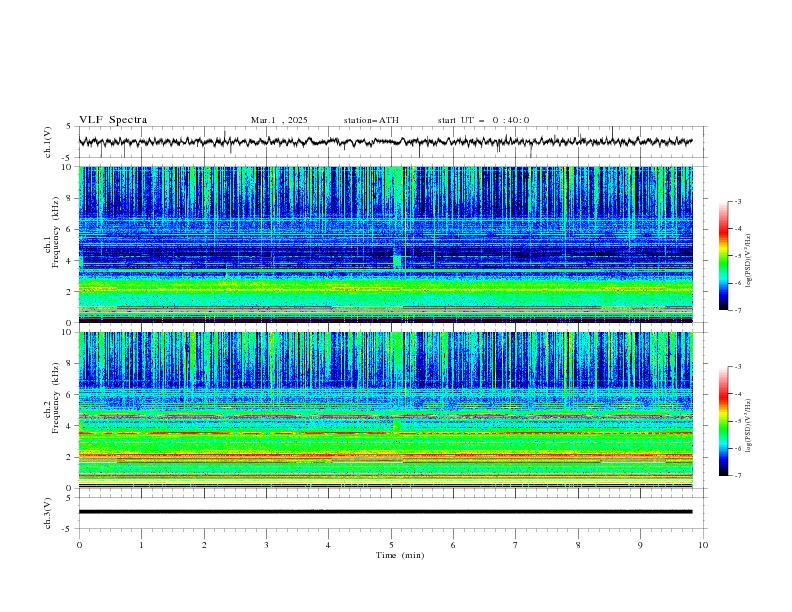Click the "station=ATH" label
Screen dimensions: 792x612
(371, 120)
